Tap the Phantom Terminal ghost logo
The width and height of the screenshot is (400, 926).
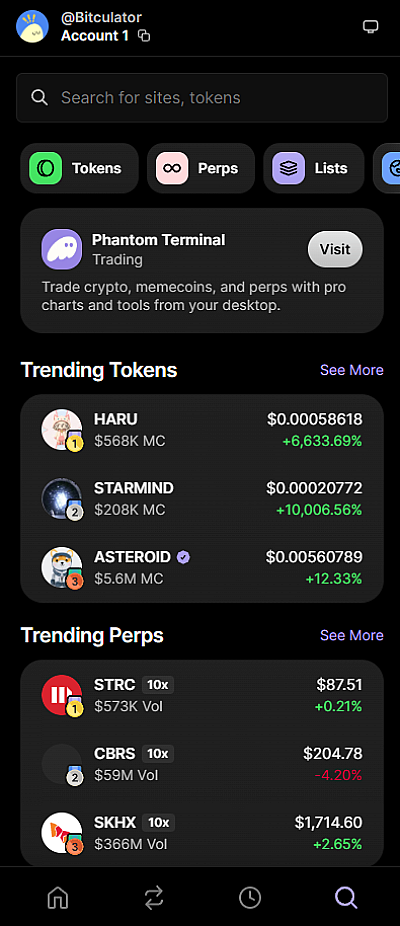(x=61, y=249)
